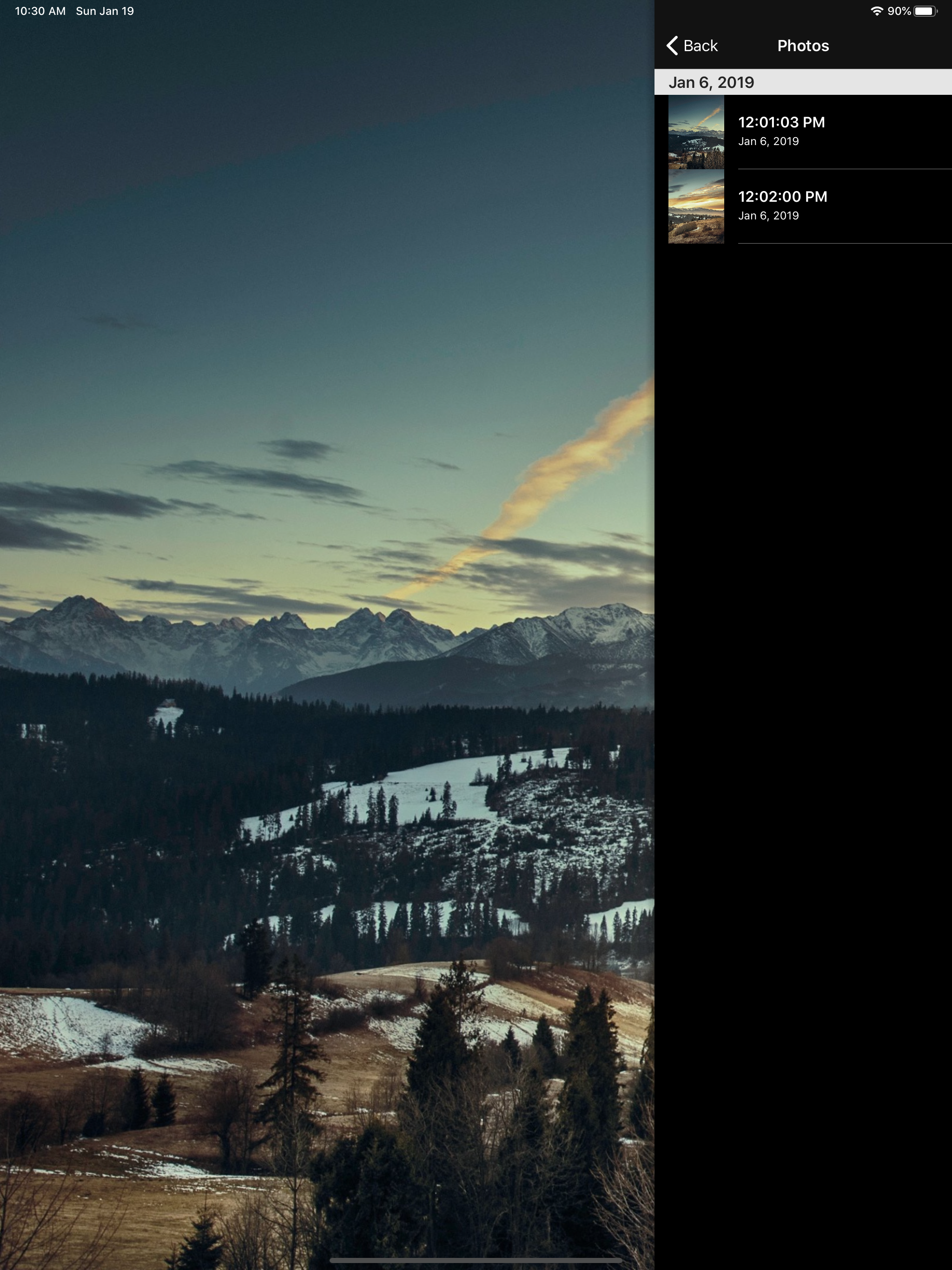Tap the mountain landscape photo preview

[327, 635]
